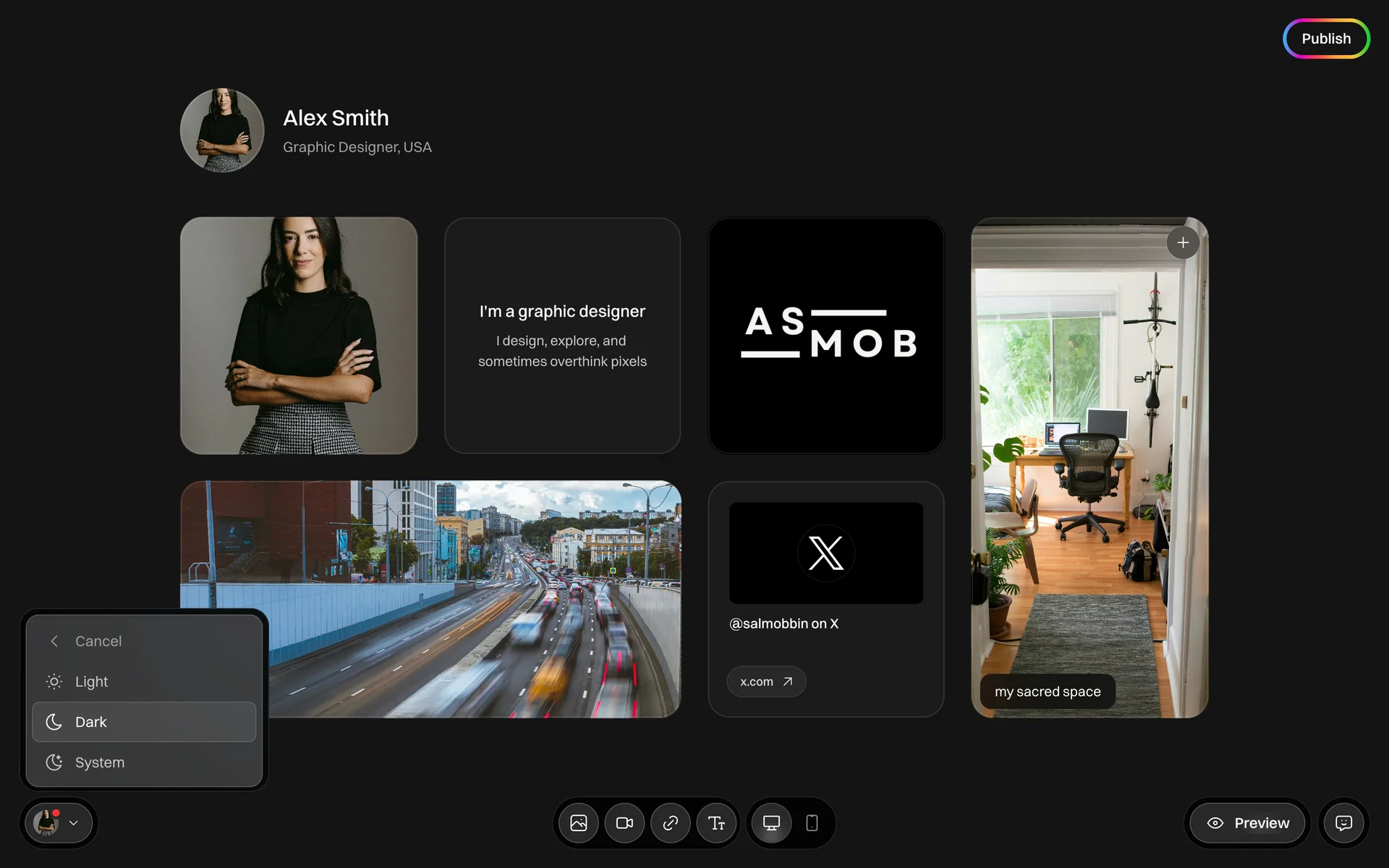Add an image block from toolbar
The height and width of the screenshot is (868, 1389).
579,823
